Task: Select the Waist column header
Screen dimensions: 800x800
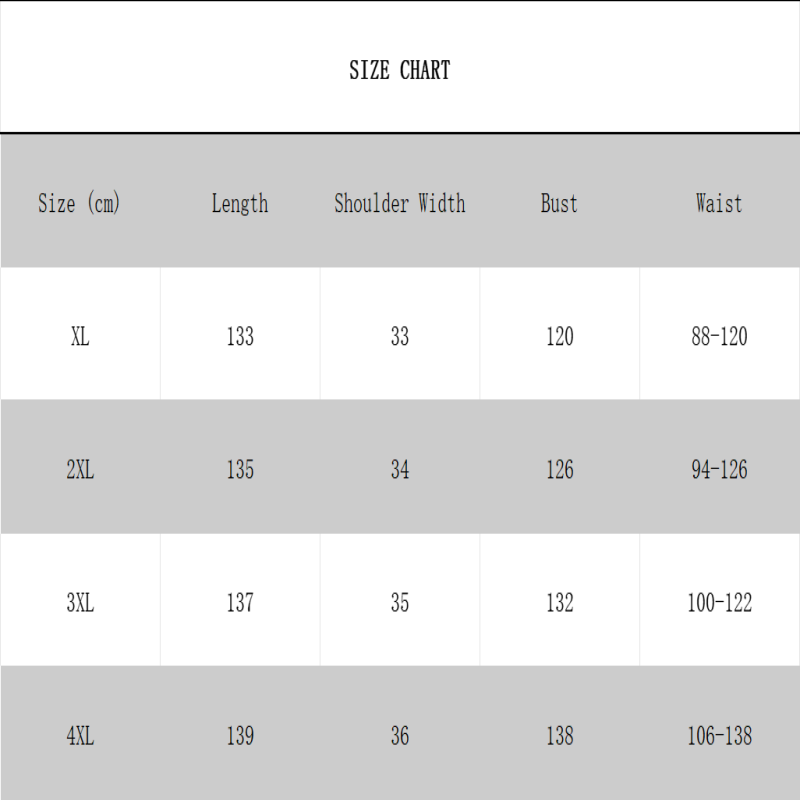Action: 719,203
